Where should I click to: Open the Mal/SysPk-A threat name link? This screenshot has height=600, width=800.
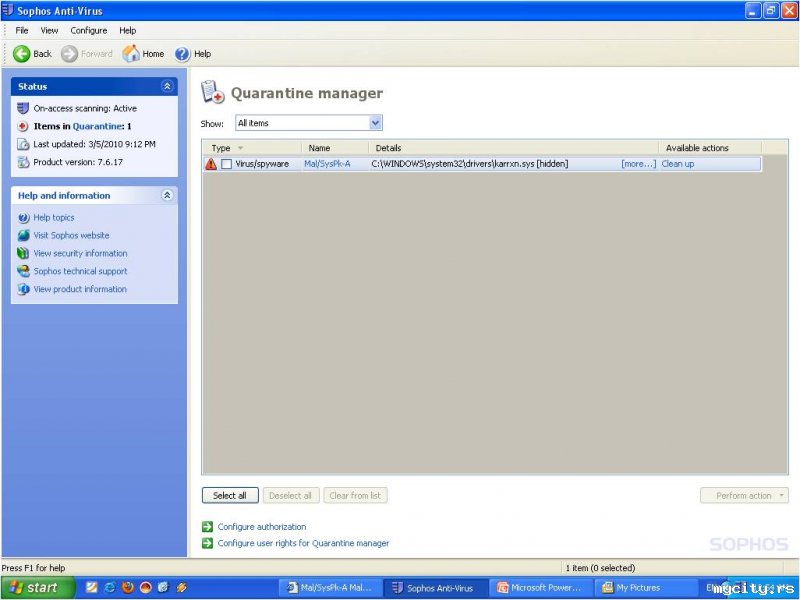pos(327,164)
